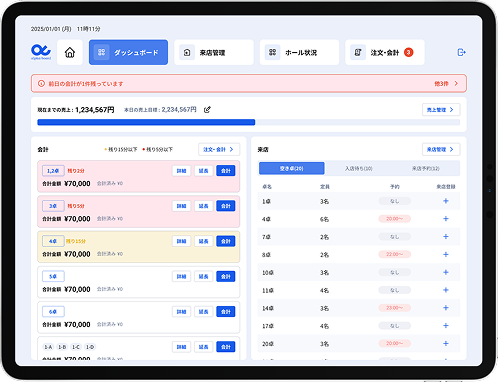Tap the 23:00~ reservation pill for 14卓

click(x=395, y=308)
